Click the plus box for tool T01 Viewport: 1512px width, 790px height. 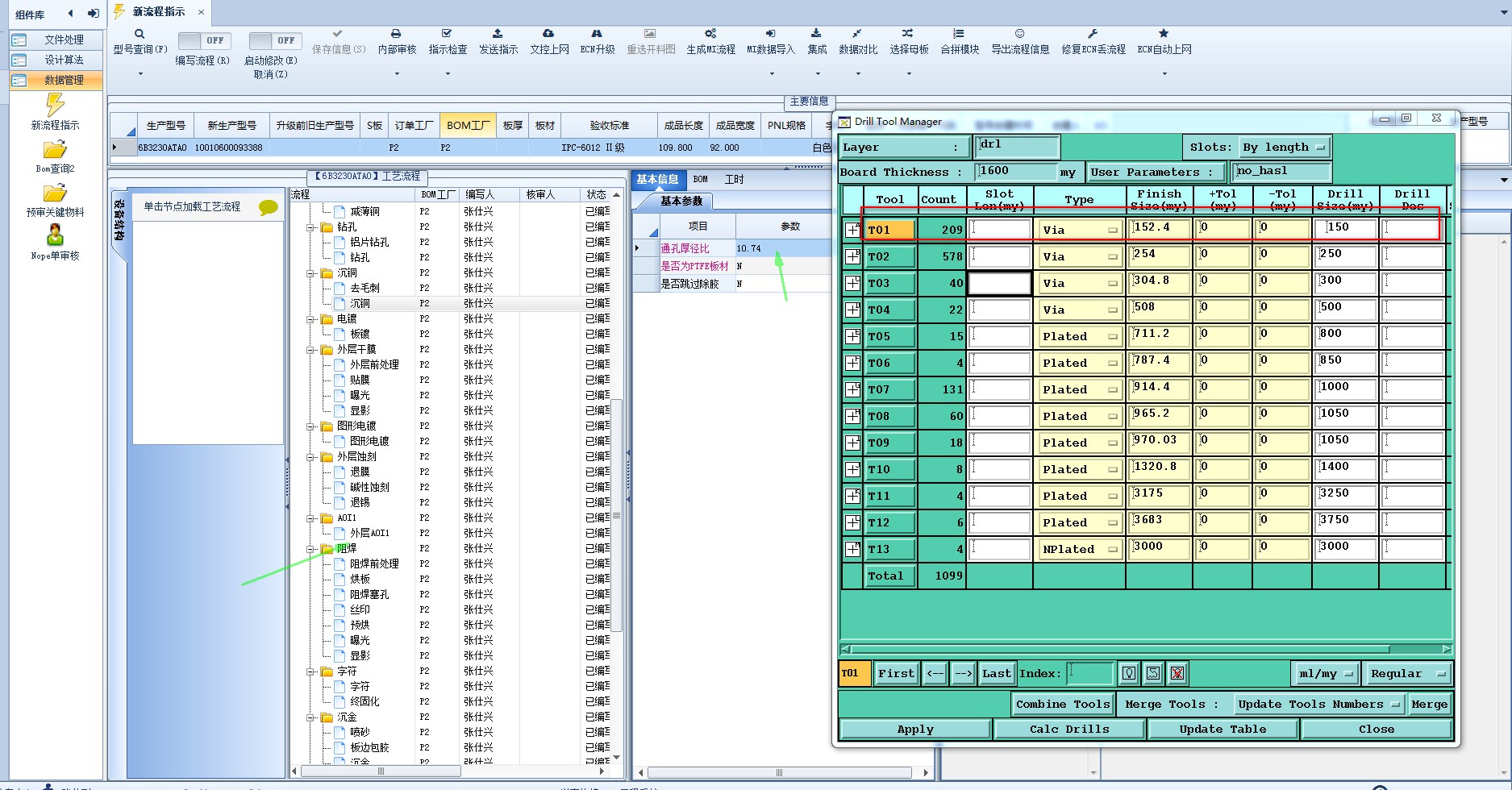[x=852, y=230]
